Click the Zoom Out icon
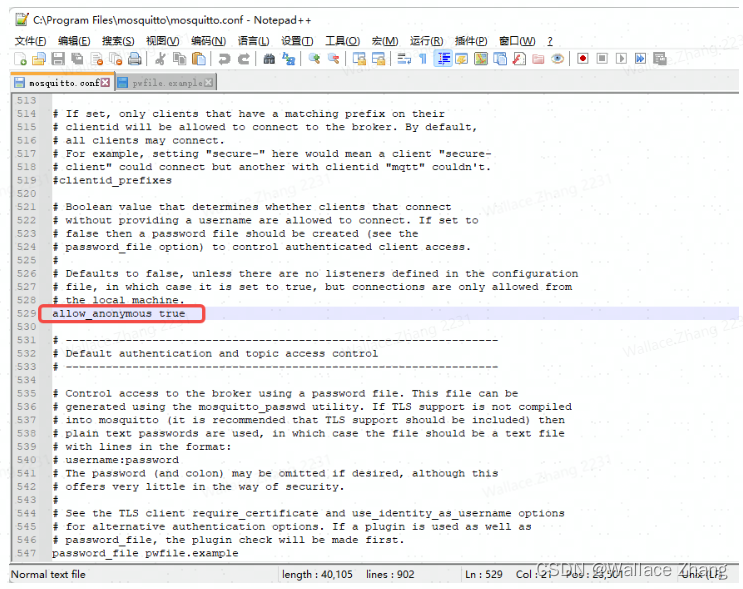 pos(334,59)
